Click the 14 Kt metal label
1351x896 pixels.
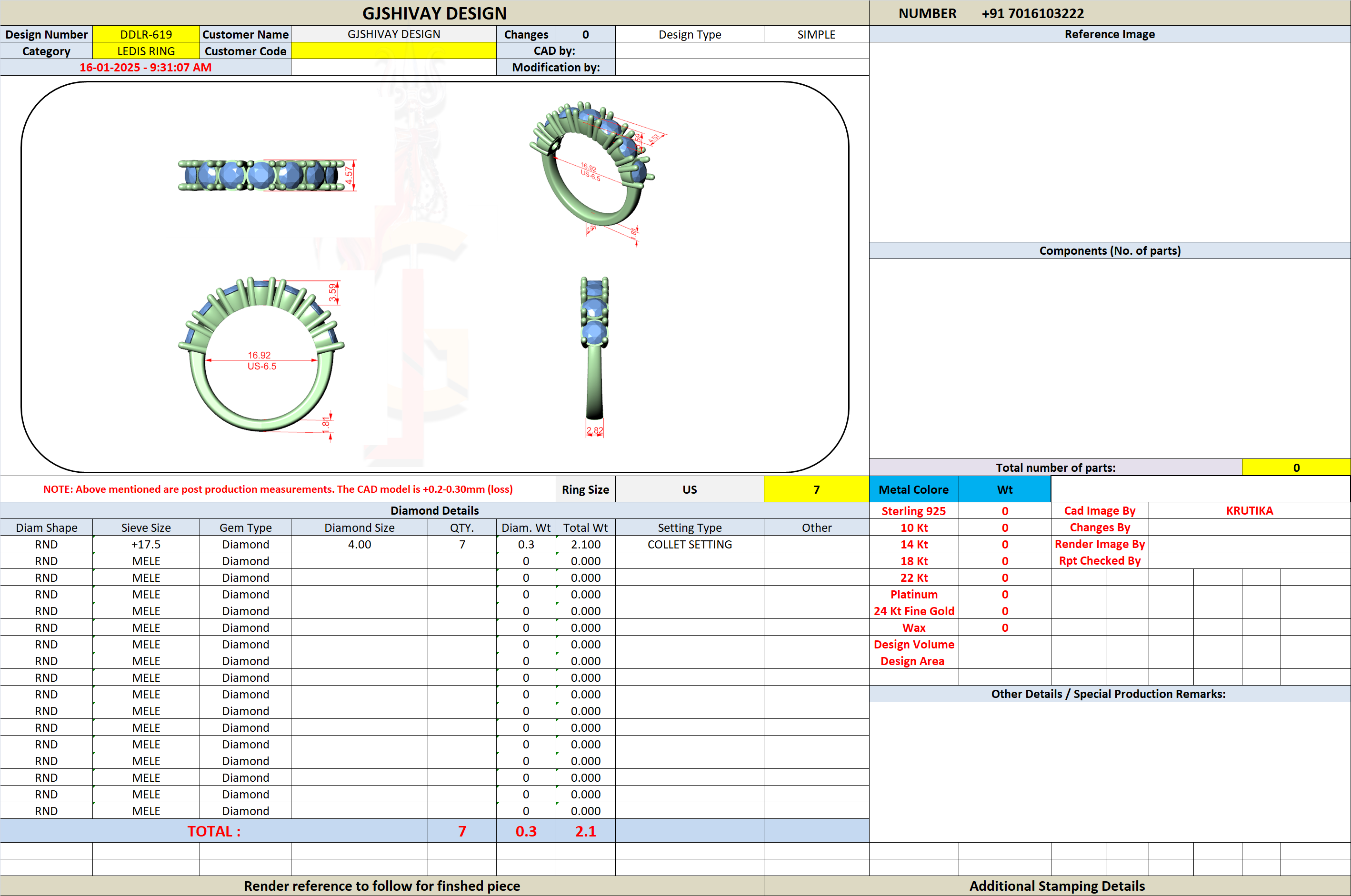tap(913, 544)
